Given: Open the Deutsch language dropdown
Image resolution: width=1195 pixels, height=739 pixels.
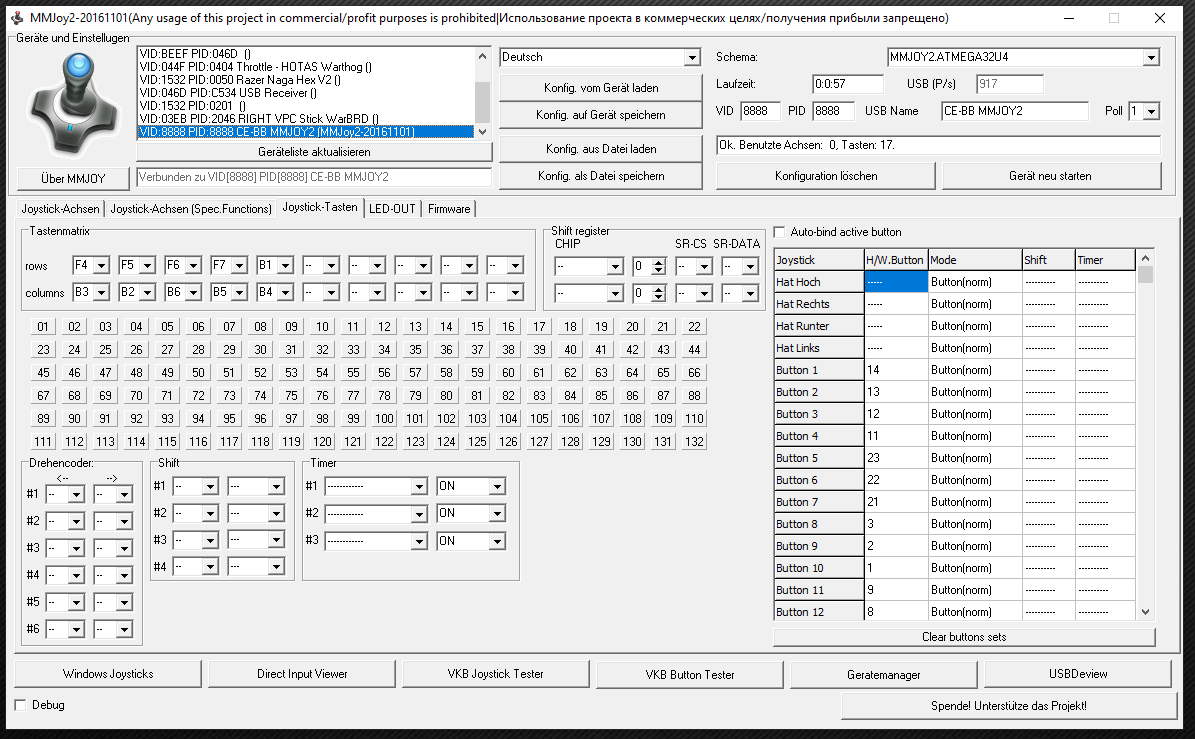Looking at the screenshot, I should tap(692, 58).
